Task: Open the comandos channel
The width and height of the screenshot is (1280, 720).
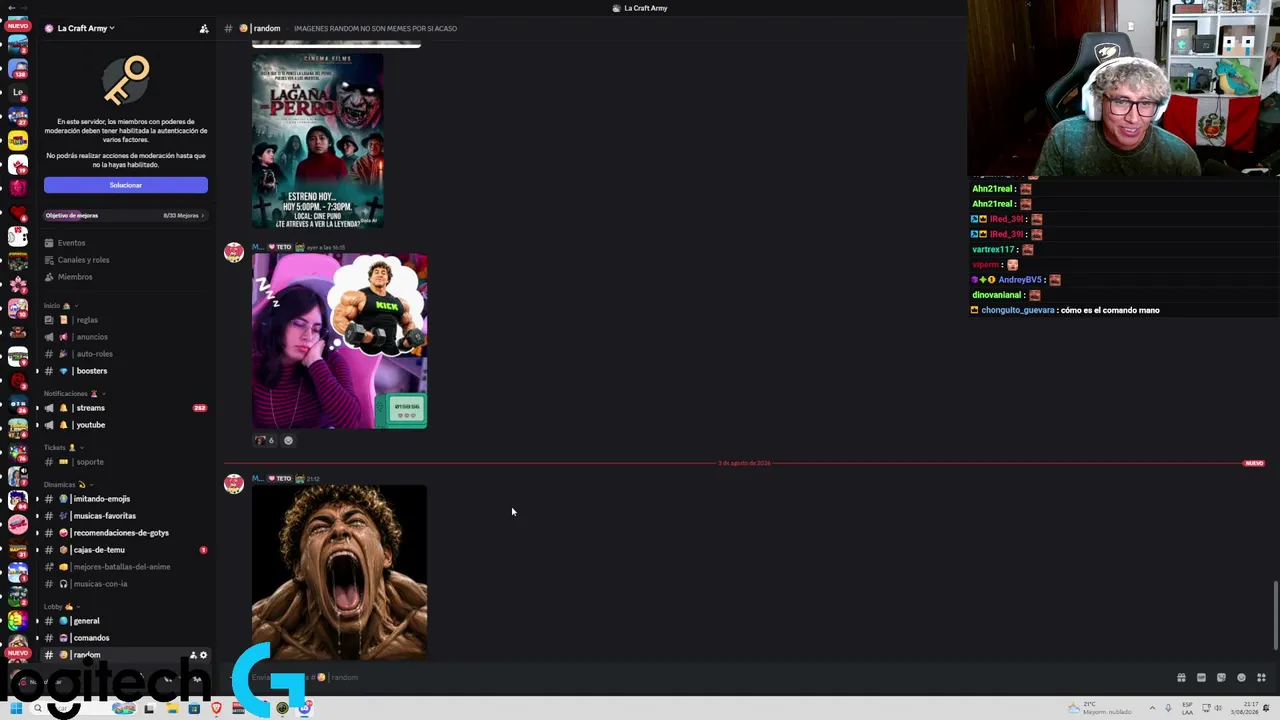Action: pyautogui.click(x=125, y=638)
